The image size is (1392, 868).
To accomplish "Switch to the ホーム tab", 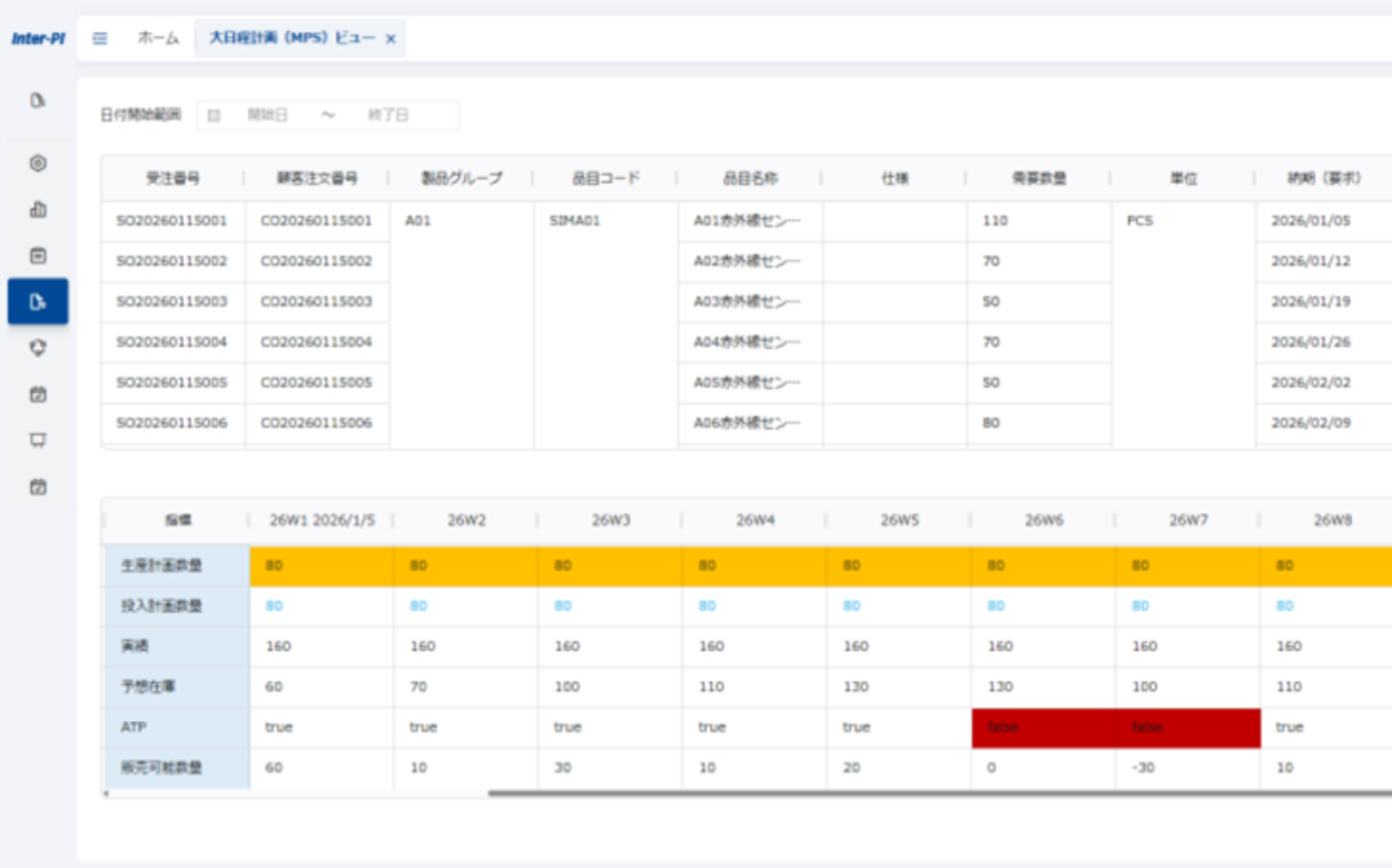I will coord(158,38).
